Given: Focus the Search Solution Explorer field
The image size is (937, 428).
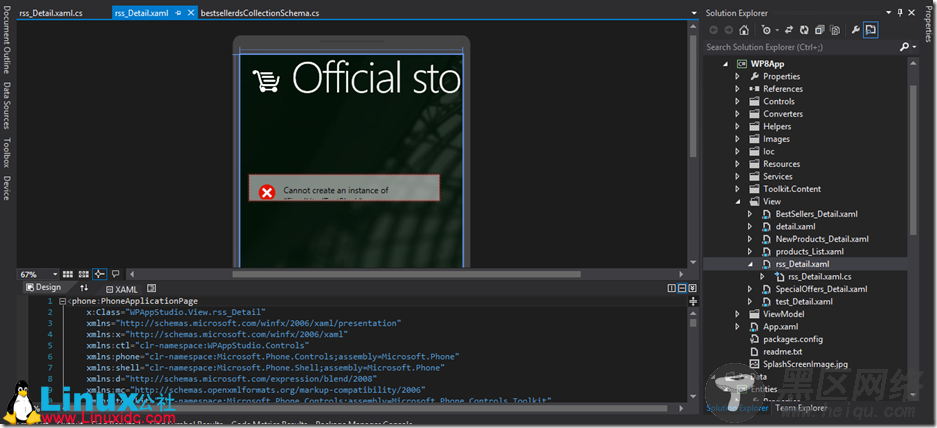Looking at the screenshot, I should pyautogui.click(x=801, y=47).
